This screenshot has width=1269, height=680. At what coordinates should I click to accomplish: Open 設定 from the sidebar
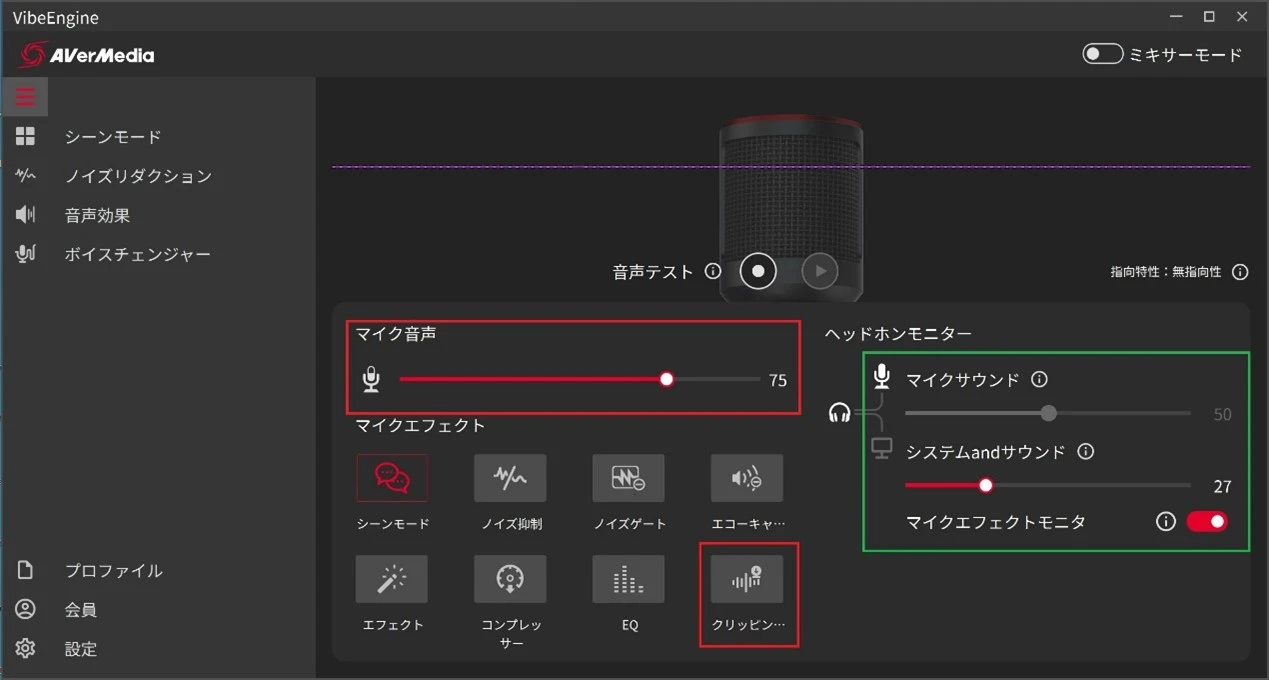point(81,648)
